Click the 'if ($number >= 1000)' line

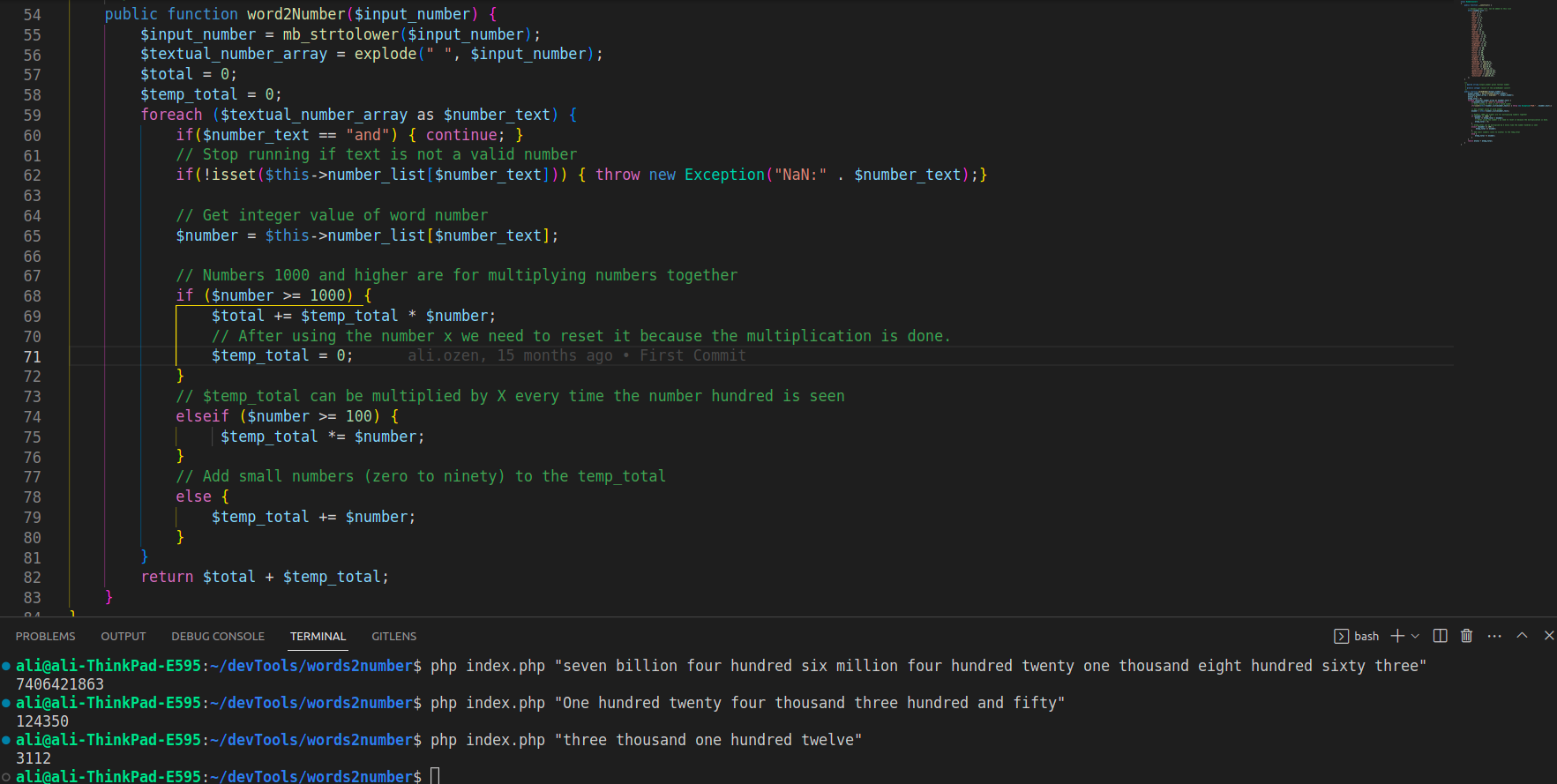273,295
